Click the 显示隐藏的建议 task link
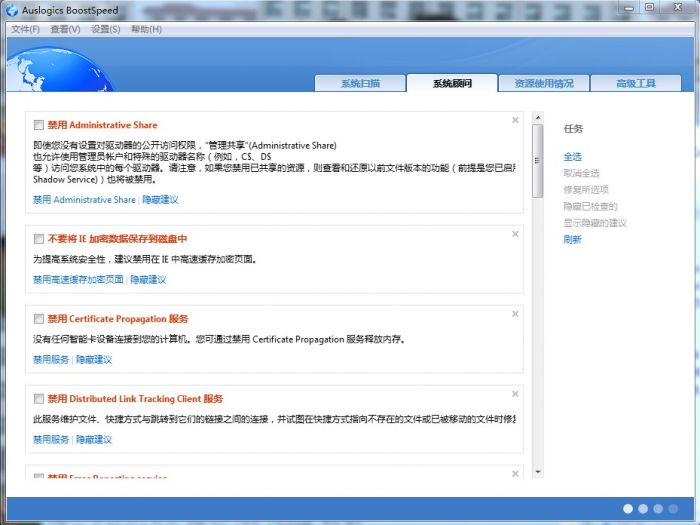700x525 pixels. pos(595,223)
